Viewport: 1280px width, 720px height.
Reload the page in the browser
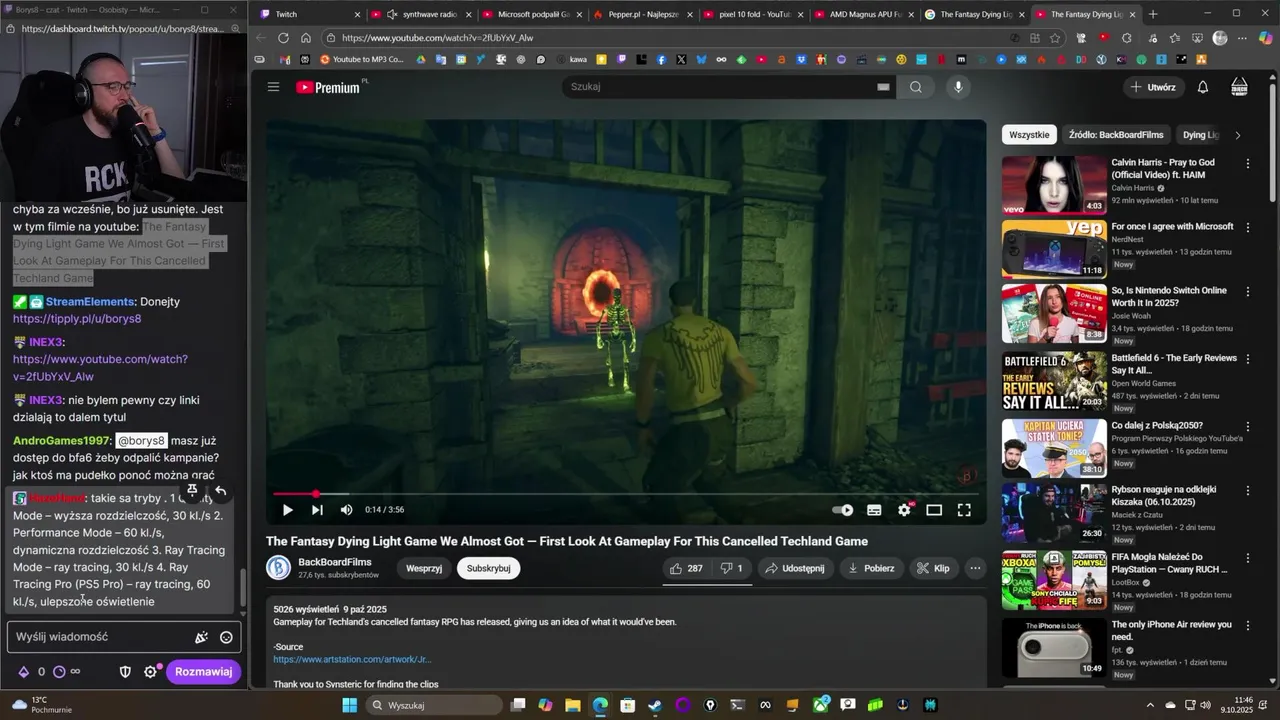pos(283,38)
